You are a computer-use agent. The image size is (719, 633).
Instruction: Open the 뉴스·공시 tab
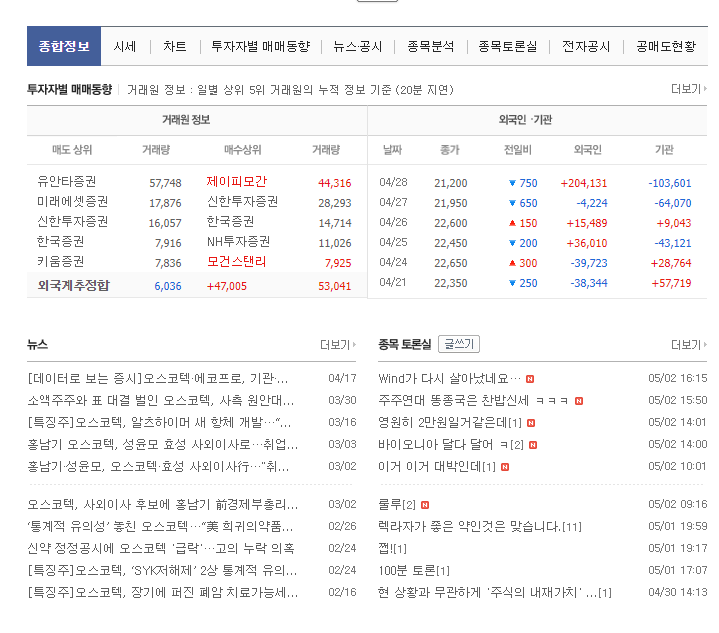click(x=358, y=46)
